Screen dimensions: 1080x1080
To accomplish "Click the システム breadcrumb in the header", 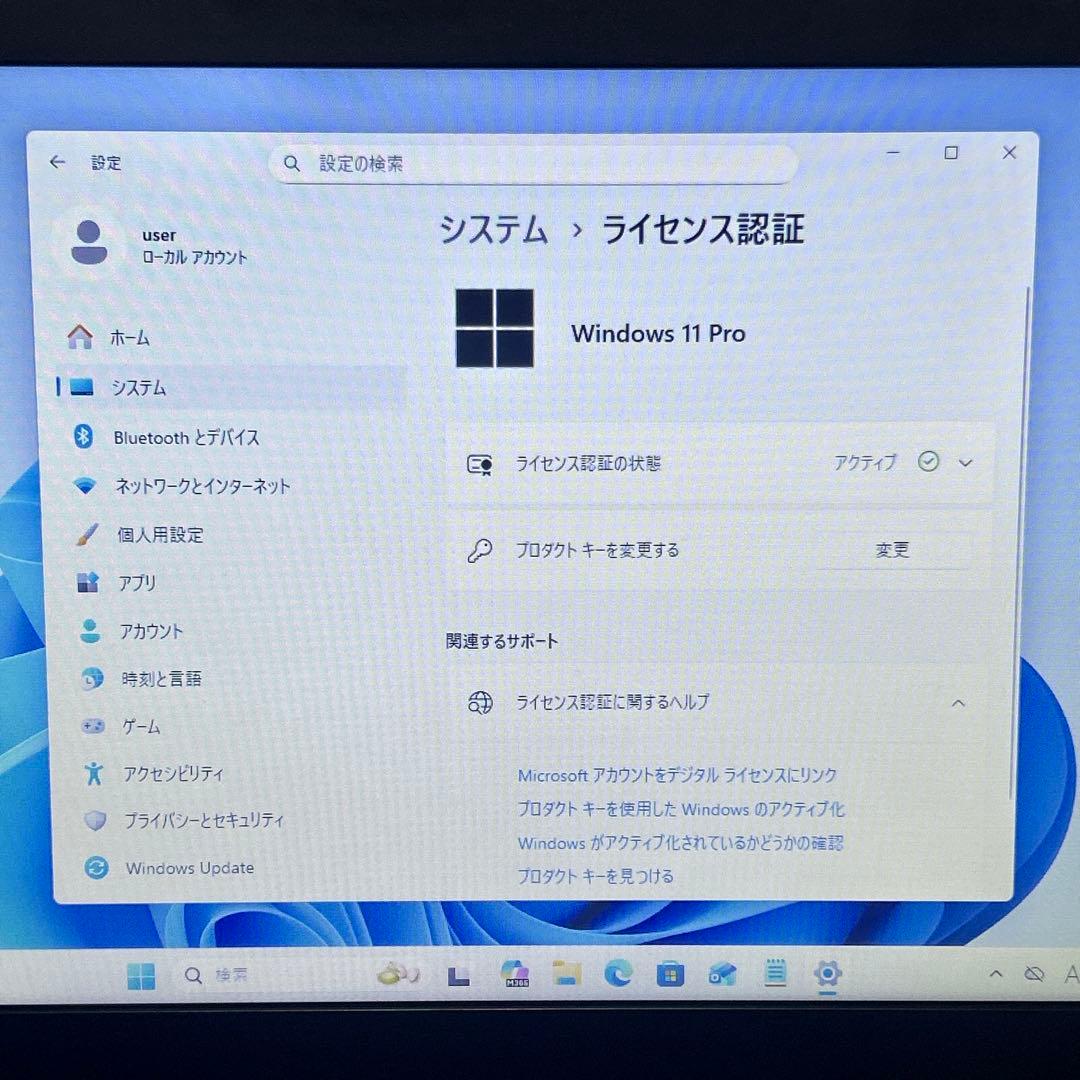I will point(493,229).
